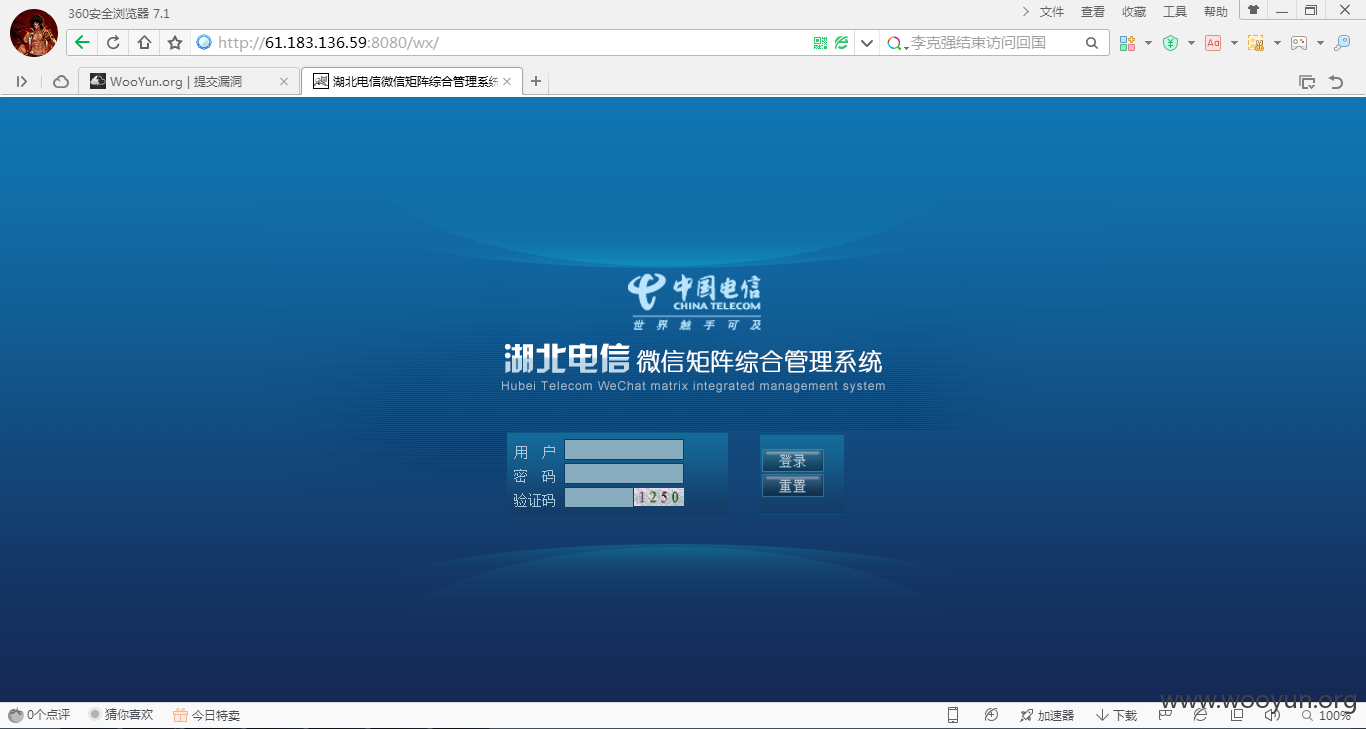The image size is (1366, 729).
Task: Refresh the captcha image 1250
Action: tap(659, 497)
